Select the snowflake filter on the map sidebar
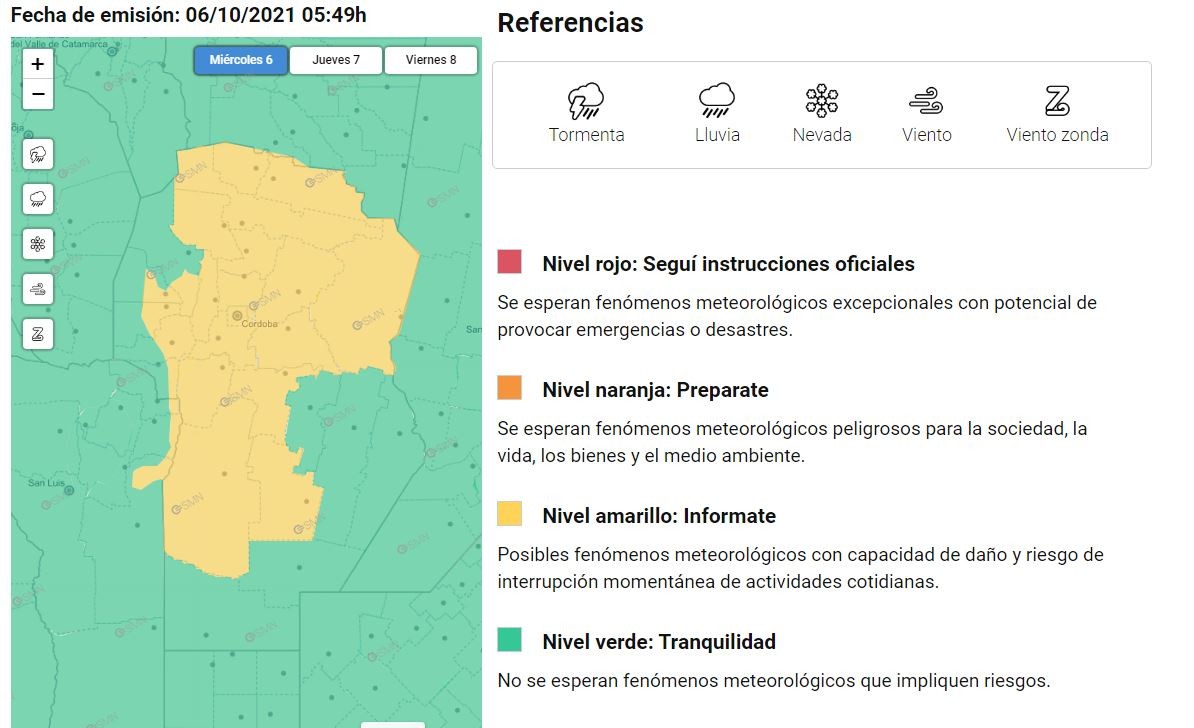The image size is (1194, 728). (37, 242)
